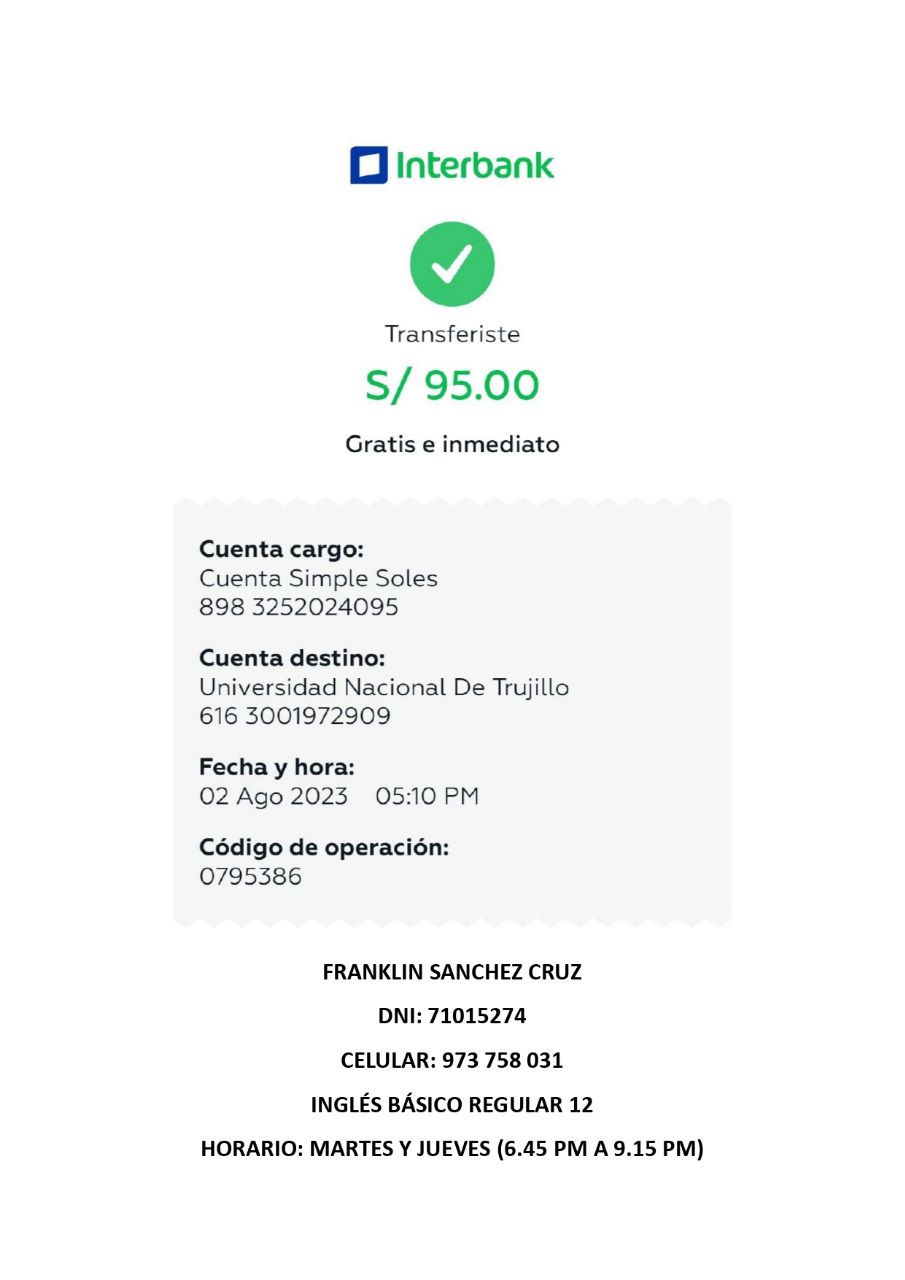The image size is (905, 1280).
Task: Click the green checkmark success icon
Action: pos(452,264)
